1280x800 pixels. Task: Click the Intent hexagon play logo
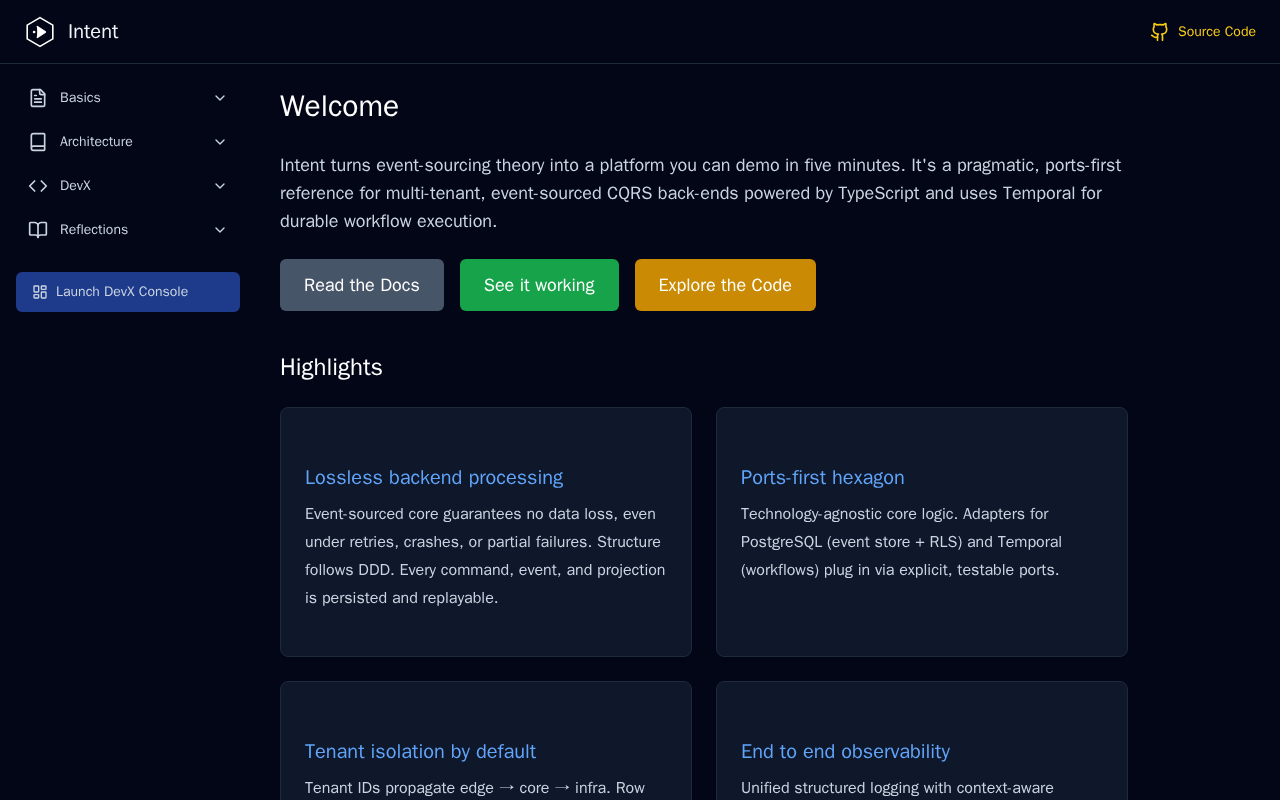(40, 32)
